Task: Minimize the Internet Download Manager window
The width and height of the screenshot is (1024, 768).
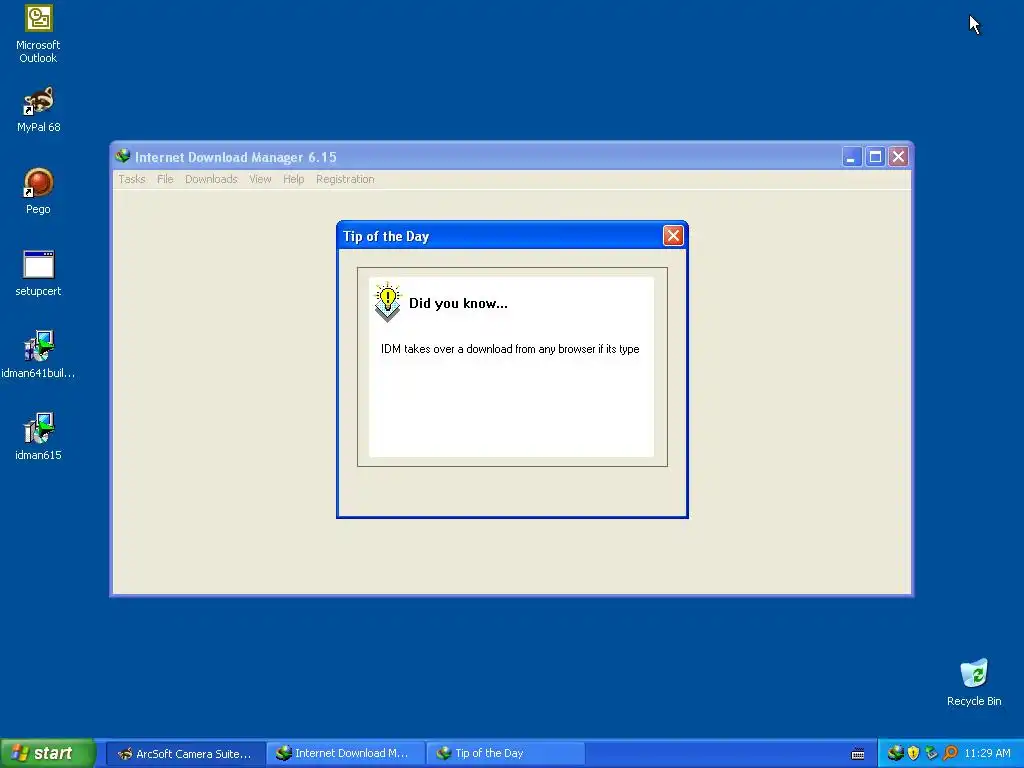Action: coord(851,157)
